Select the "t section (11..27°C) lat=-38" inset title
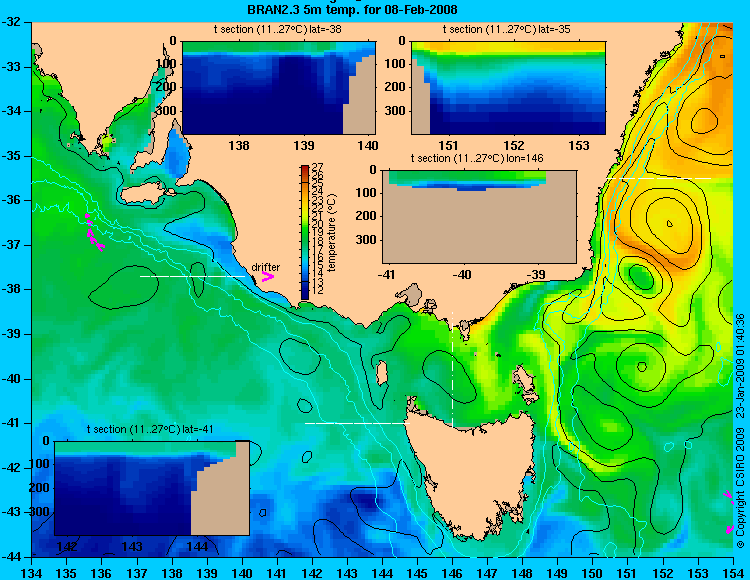This screenshot has width=750, height=580. coord(277,29)
